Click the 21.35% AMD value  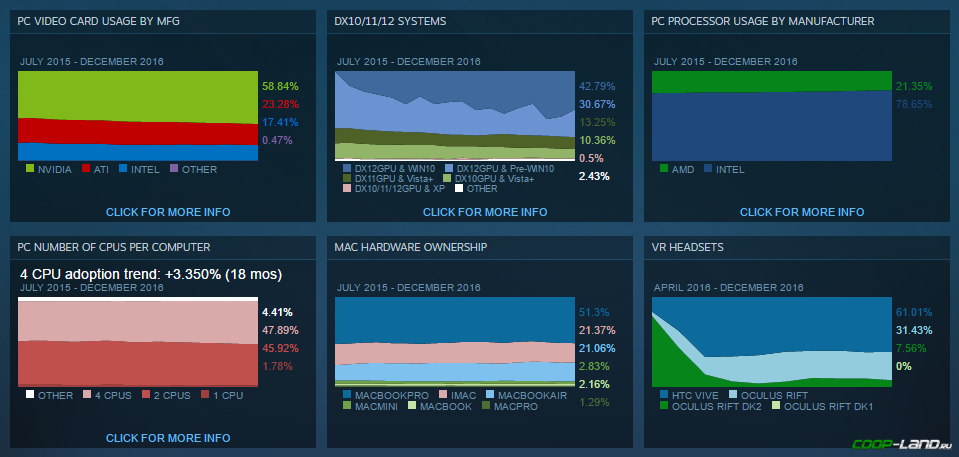click(914, 86)
